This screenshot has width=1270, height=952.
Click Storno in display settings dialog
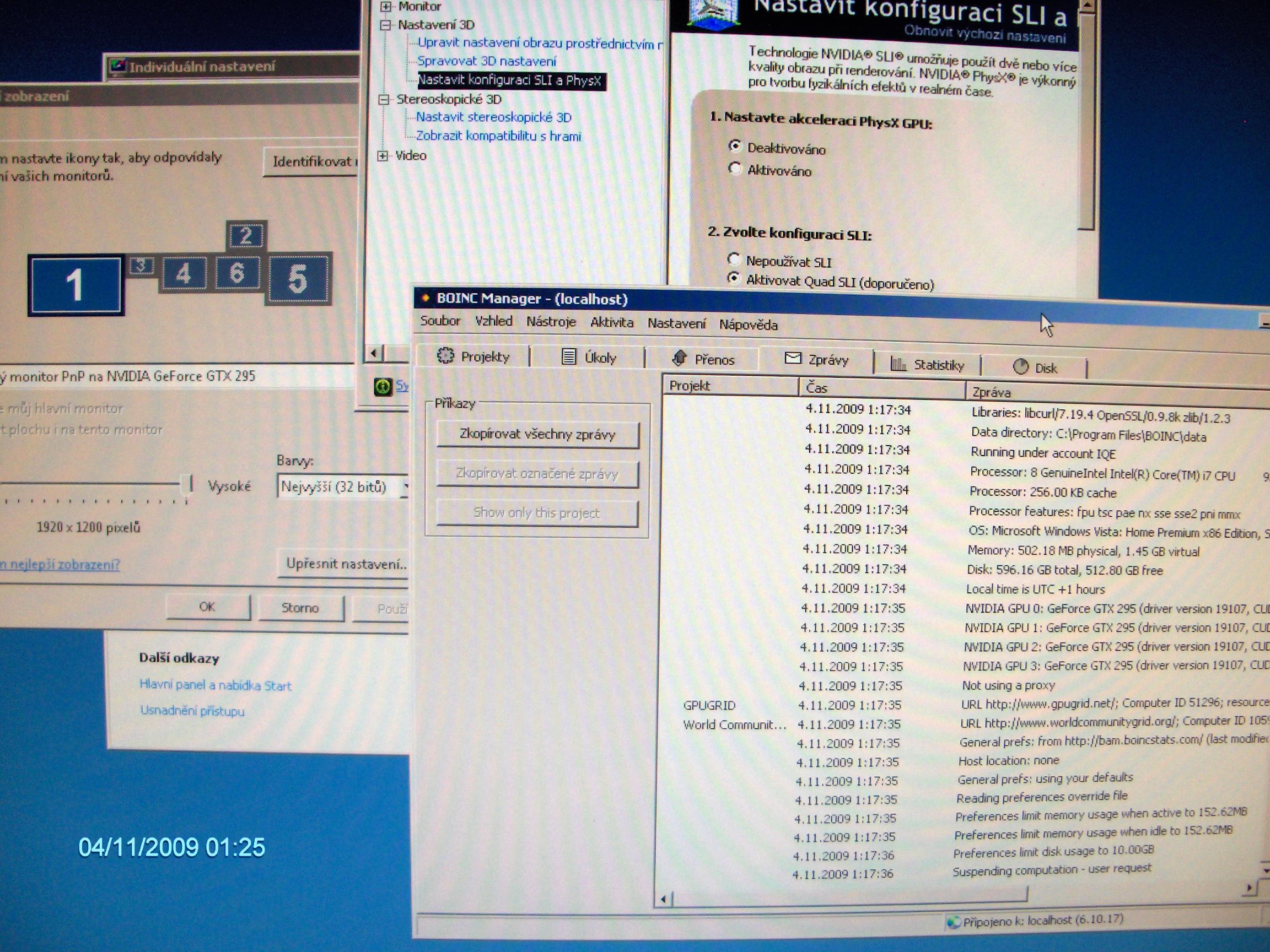tap(300, 608)
